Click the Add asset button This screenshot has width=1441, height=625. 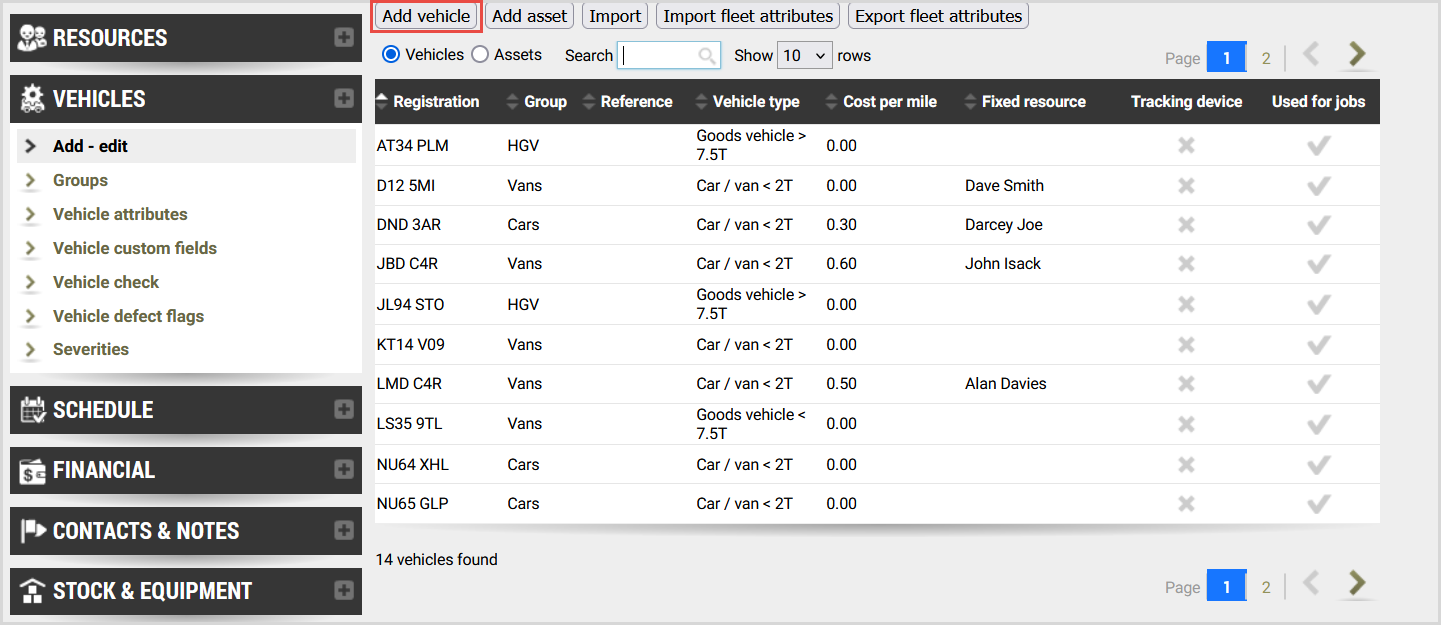click(530, 16)
